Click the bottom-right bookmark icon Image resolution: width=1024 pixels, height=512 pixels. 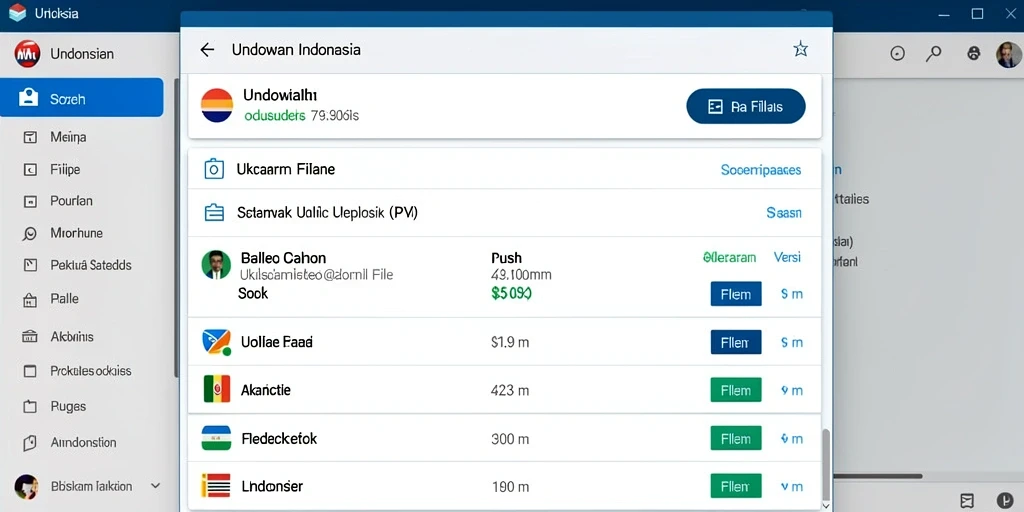968,501
